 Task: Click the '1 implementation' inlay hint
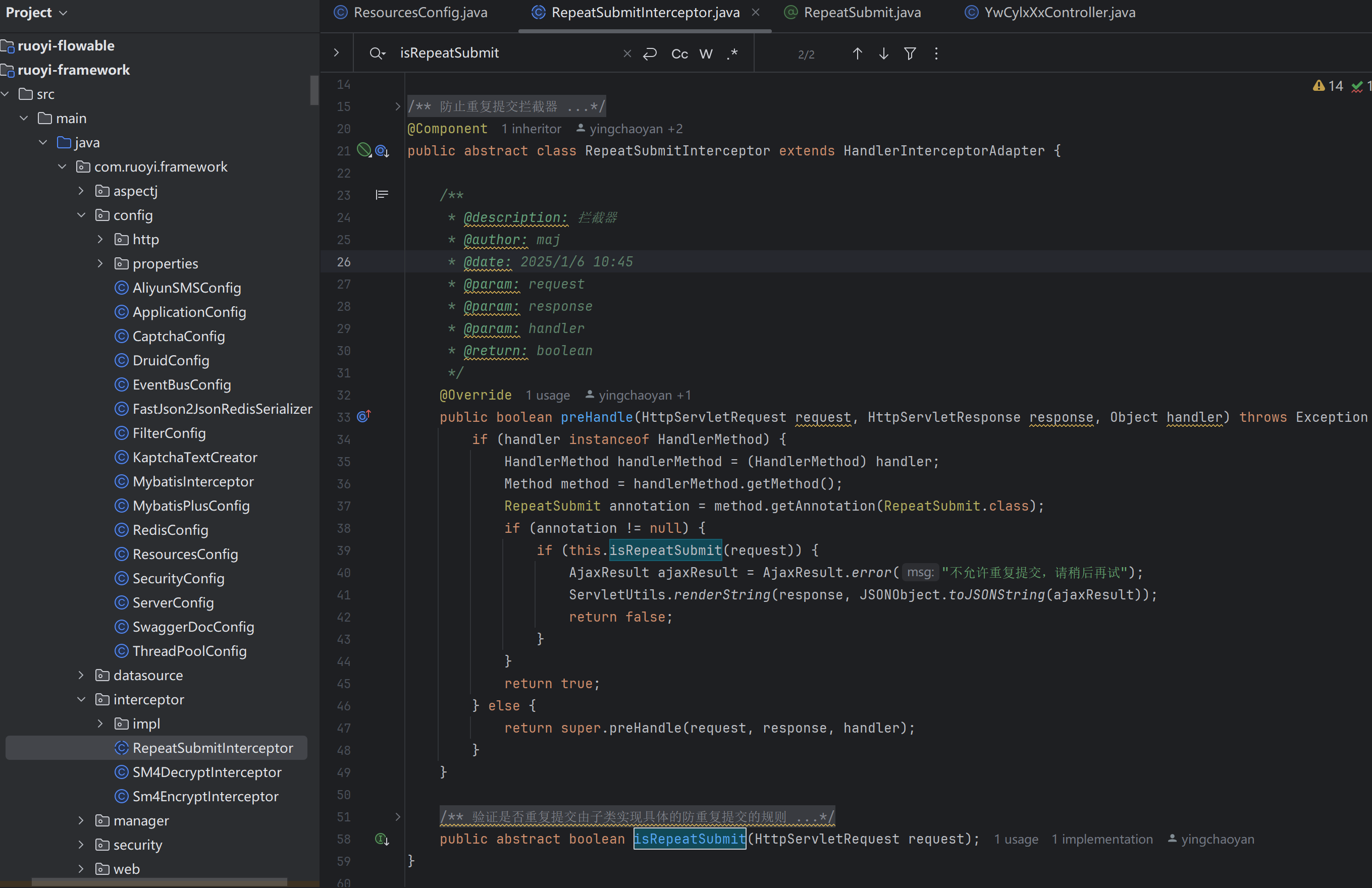[1101, 839]
